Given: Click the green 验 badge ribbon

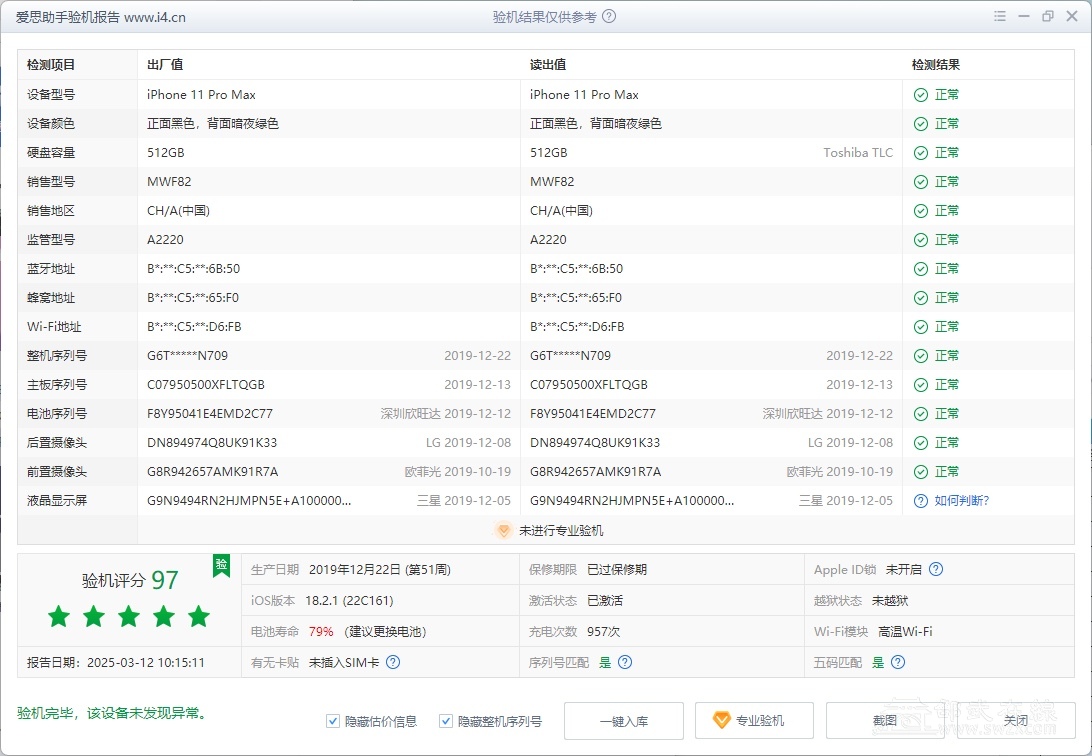Looking at the screenshot, I should [221, 565].
